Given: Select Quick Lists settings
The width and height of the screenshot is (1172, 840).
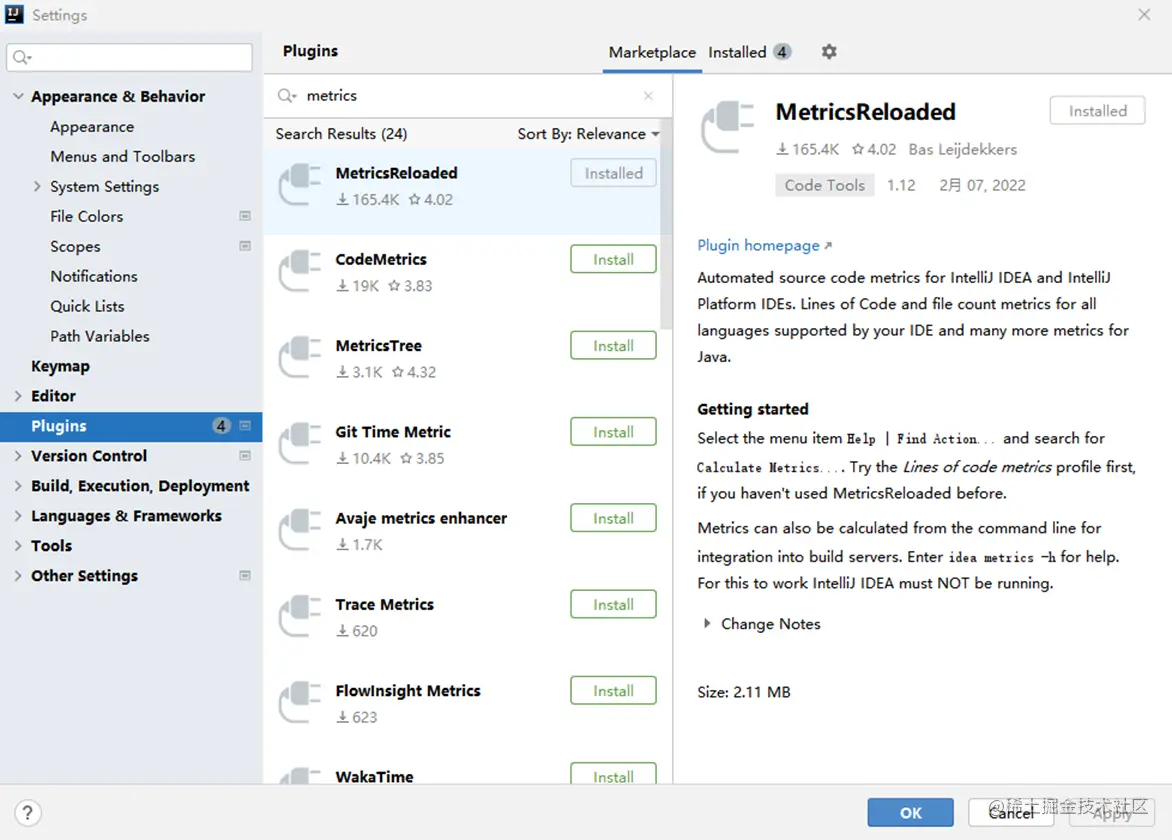Looking at the screenshot, I should (x=87, y=306).
